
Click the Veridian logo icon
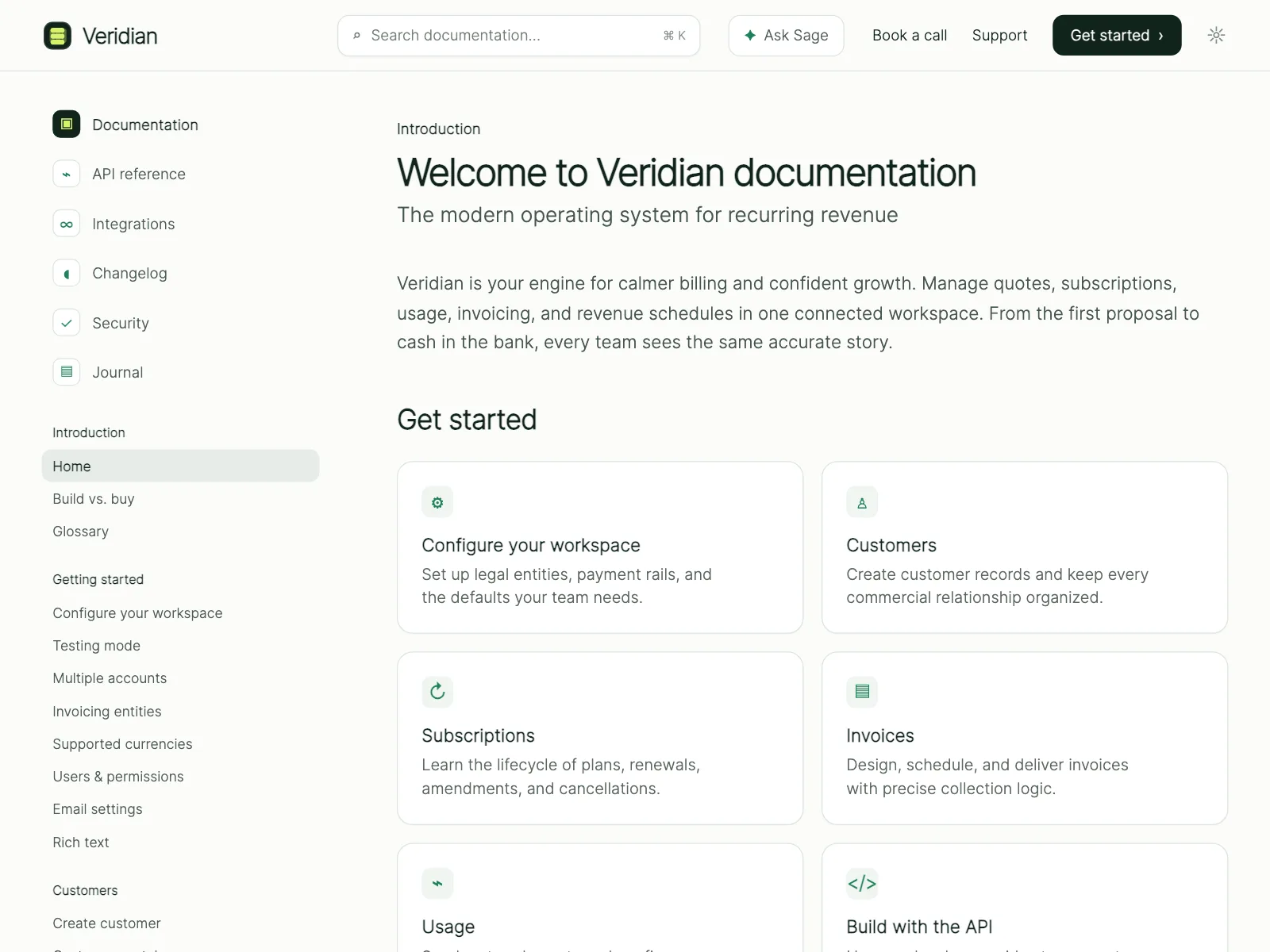coord(57,36)
